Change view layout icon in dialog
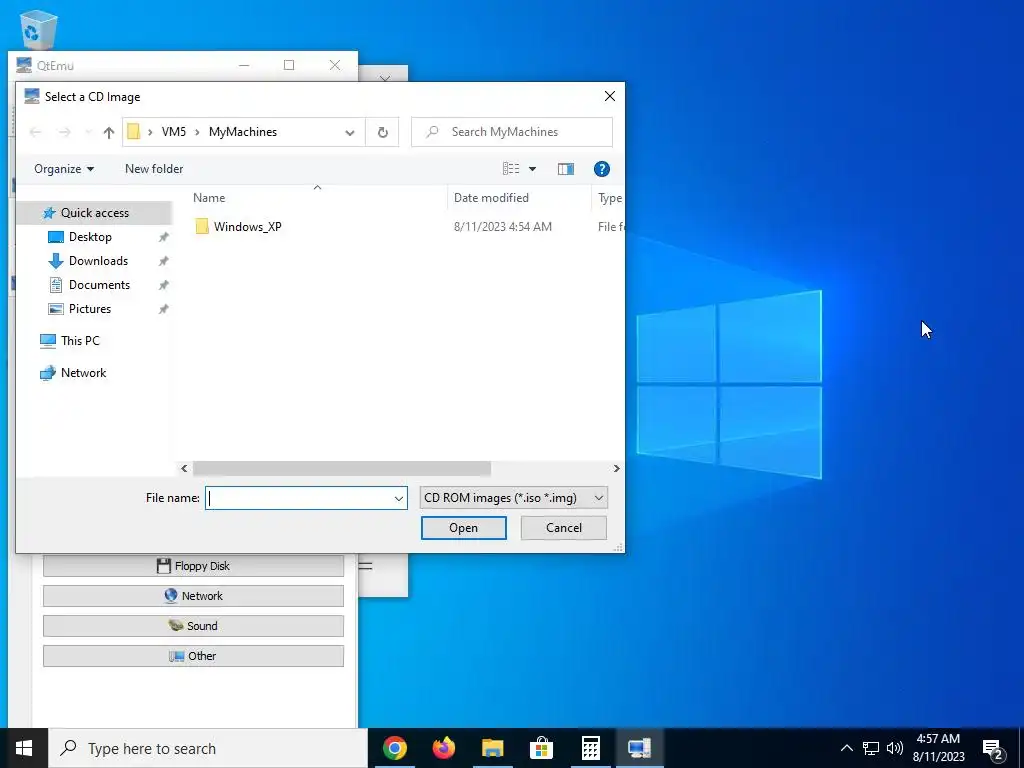 click(x=511, y=169)
